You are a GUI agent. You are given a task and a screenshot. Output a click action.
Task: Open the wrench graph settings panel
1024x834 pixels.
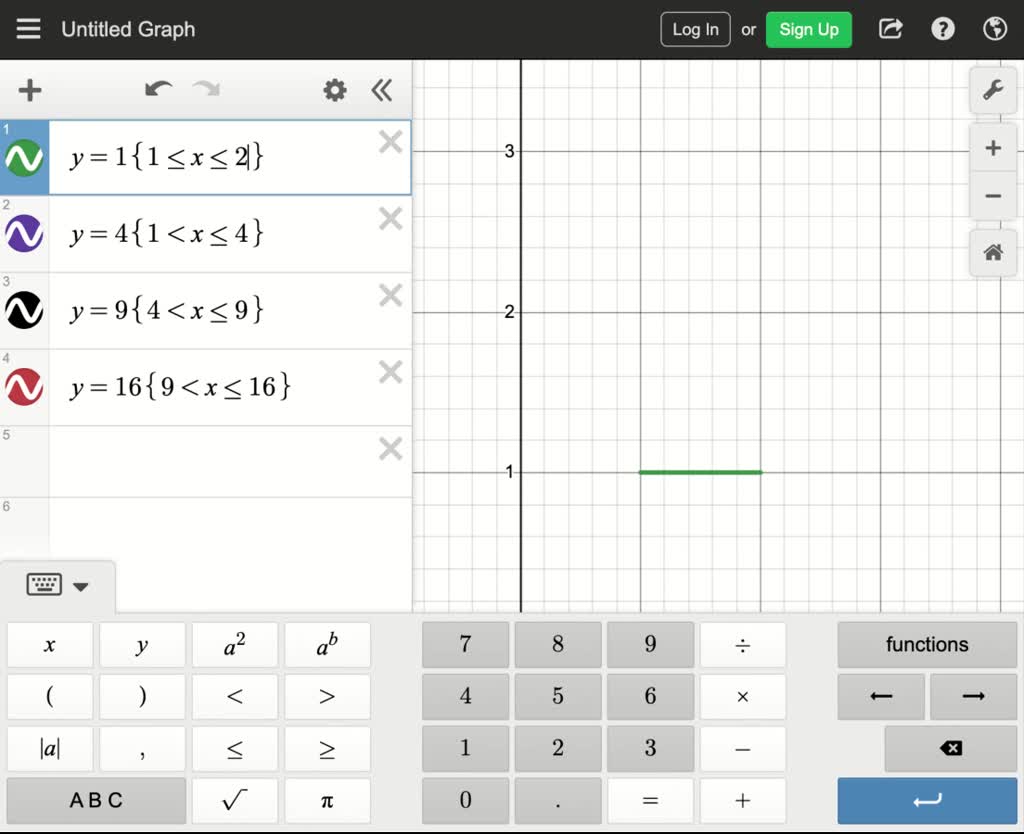992,90
